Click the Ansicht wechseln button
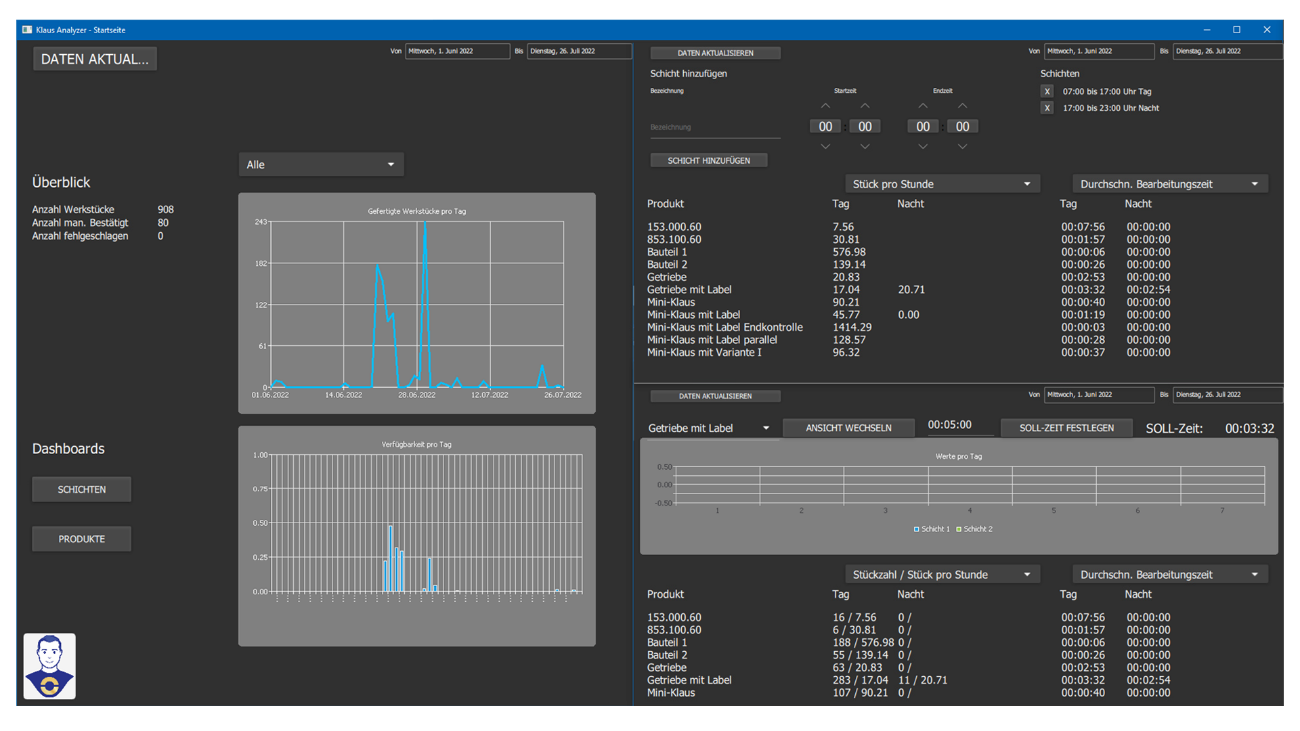The image size is (1300, 731). click(849, 428)
